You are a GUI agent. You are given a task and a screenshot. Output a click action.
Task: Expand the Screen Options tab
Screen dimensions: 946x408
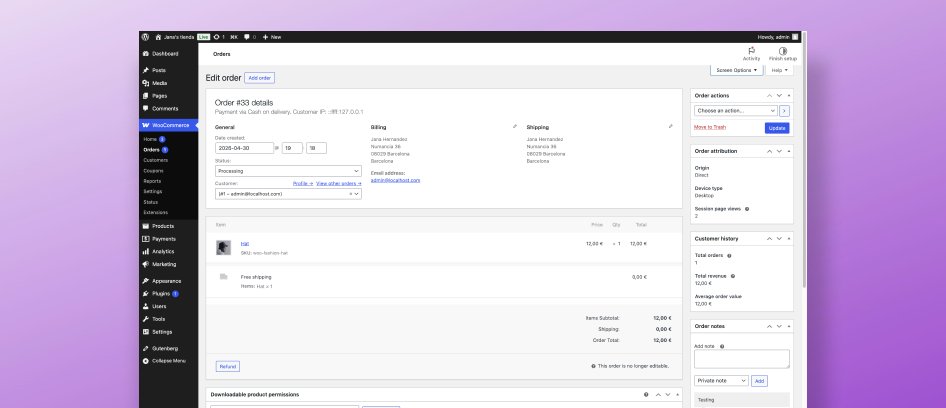737,70
